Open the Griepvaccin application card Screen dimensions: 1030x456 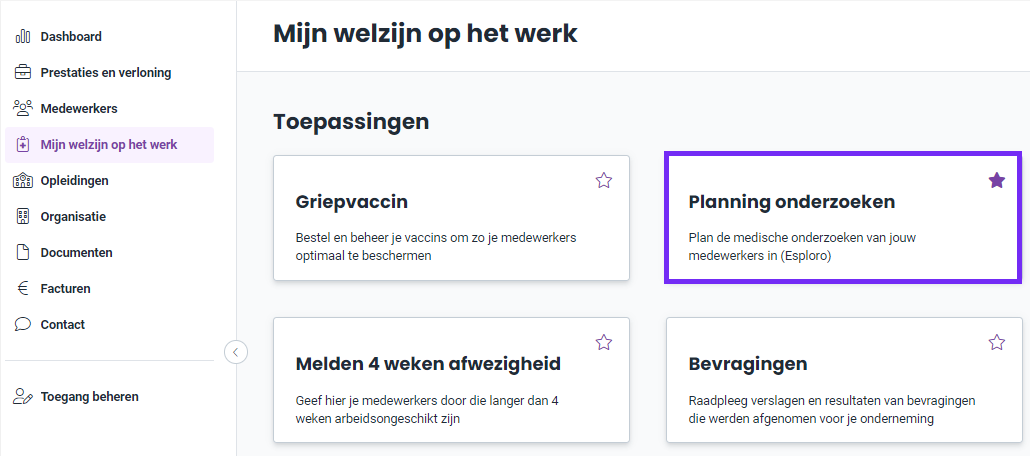coord(451,218)
